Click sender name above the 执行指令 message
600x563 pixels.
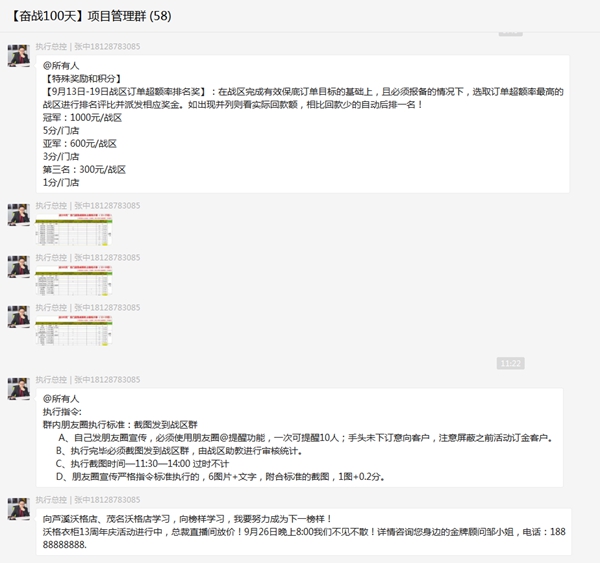coord(88,380)
